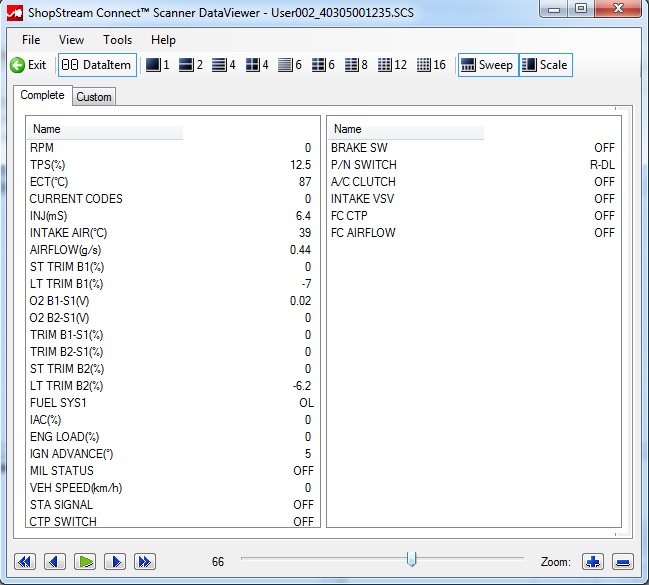Select the A/C CLUTCH row
The width and height of the screenshot is (649, 585).
[474, 182]
